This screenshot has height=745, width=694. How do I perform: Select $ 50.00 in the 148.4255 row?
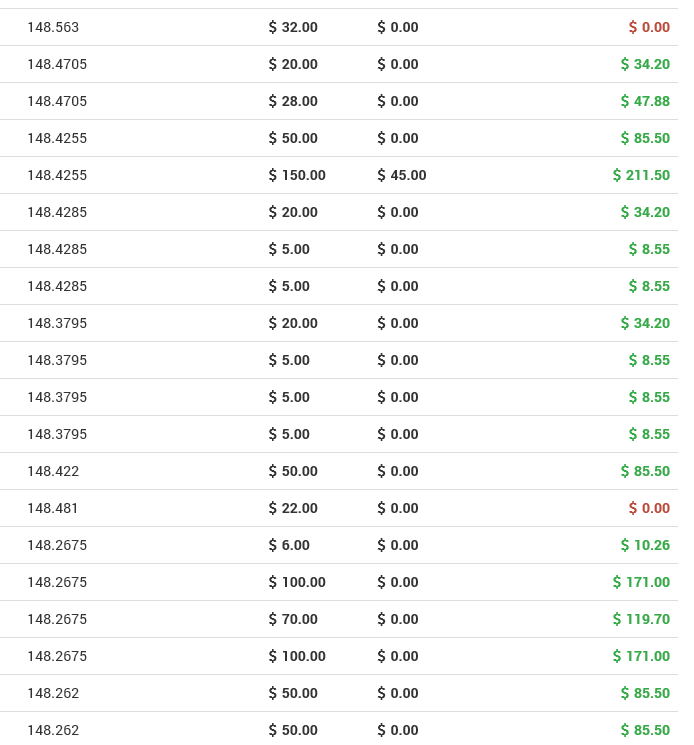(x=293, y=138)
